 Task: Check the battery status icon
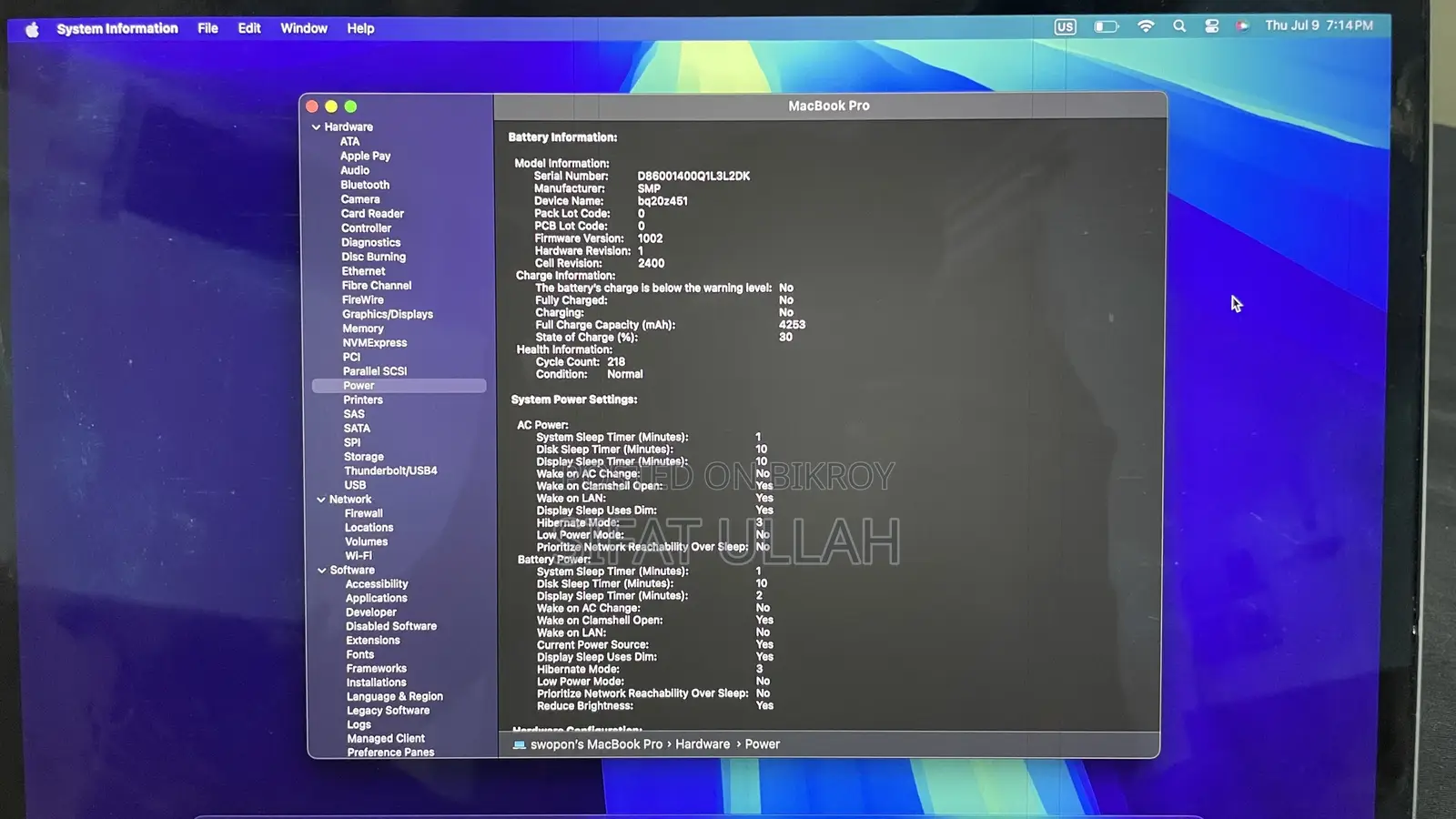click(x=1106, y=26)
